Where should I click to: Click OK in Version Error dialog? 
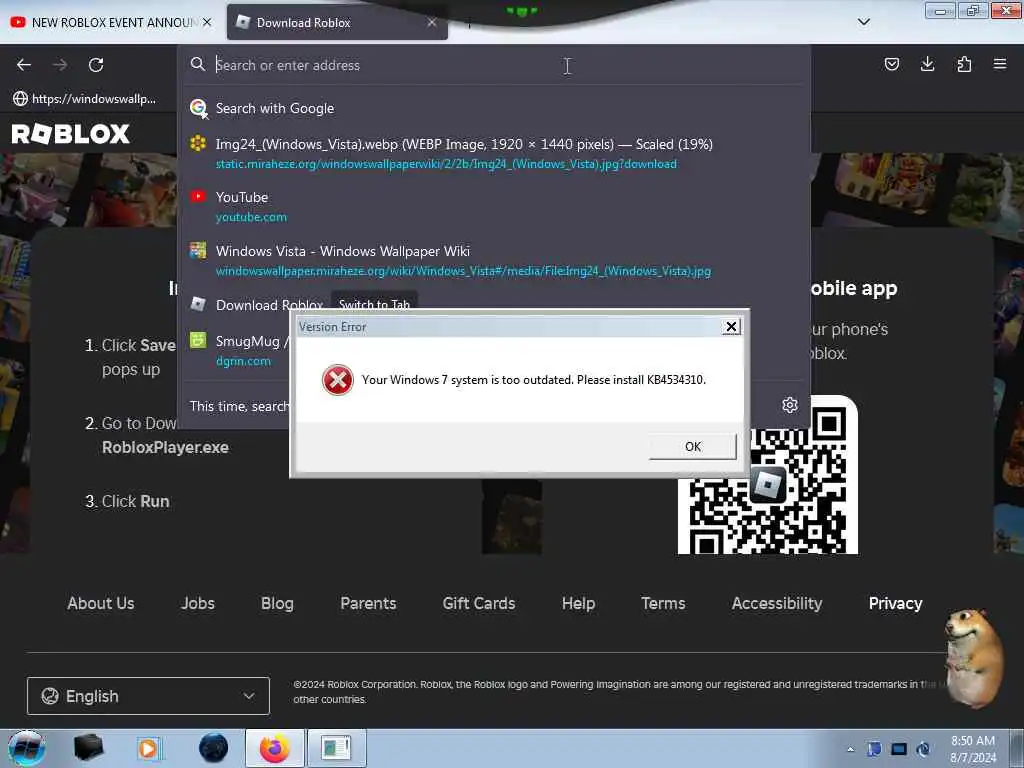[693, 446]
